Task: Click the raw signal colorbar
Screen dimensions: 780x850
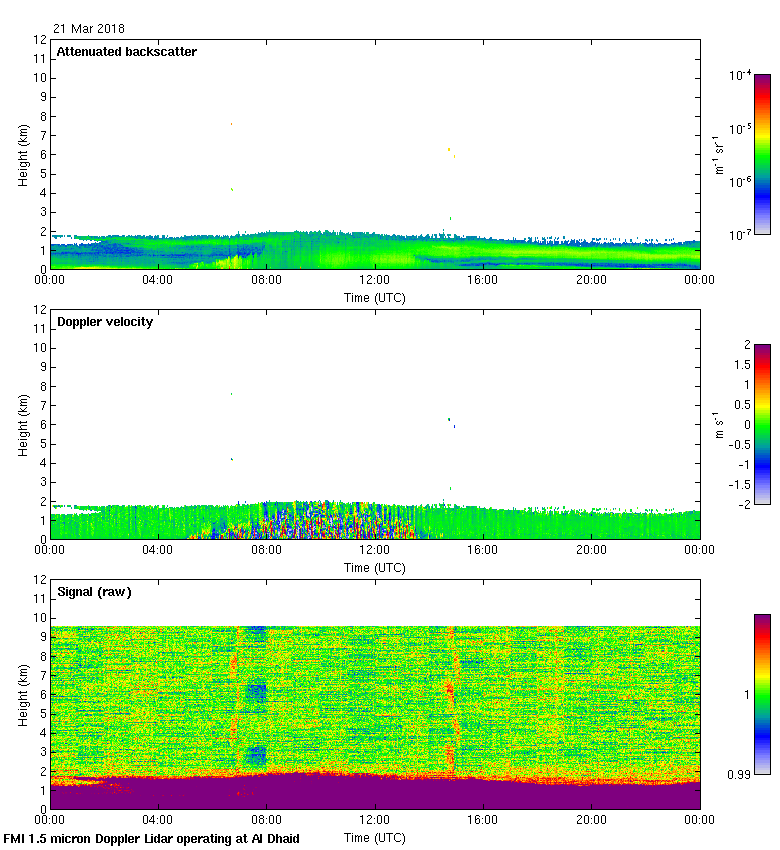Action: click(x=762, y=694)
